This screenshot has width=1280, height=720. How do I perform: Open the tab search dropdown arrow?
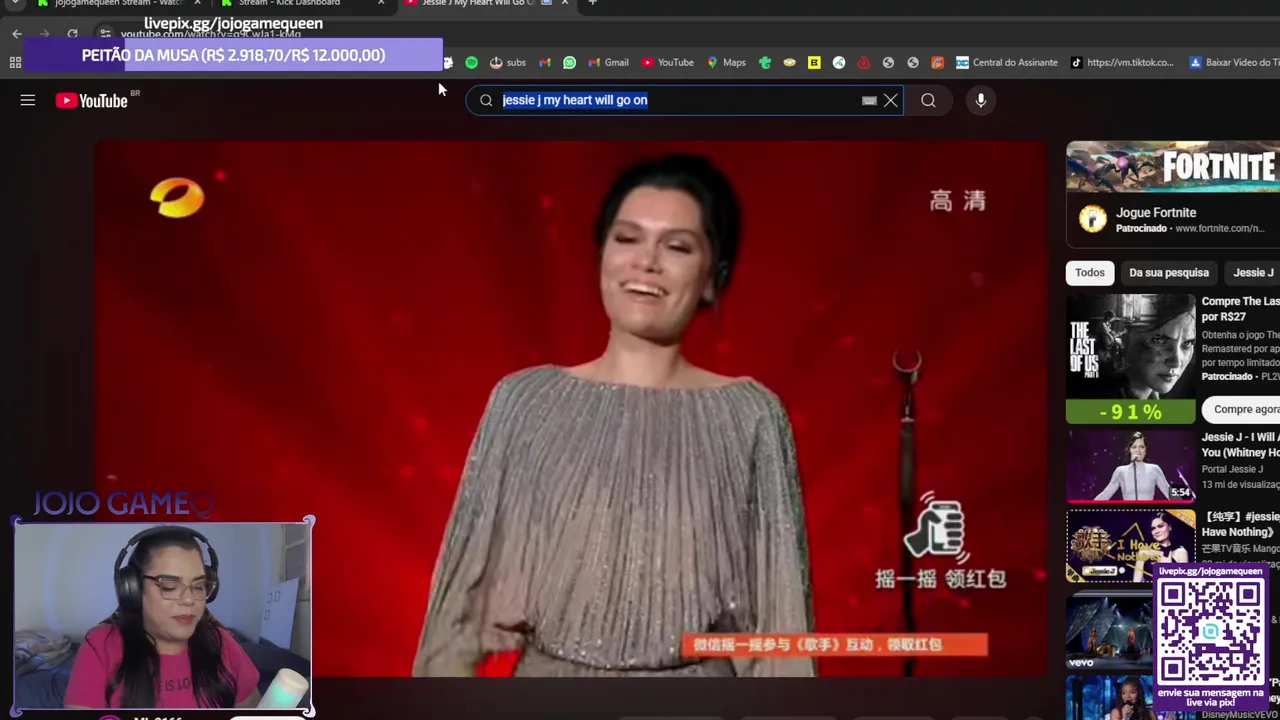(15, 3)
